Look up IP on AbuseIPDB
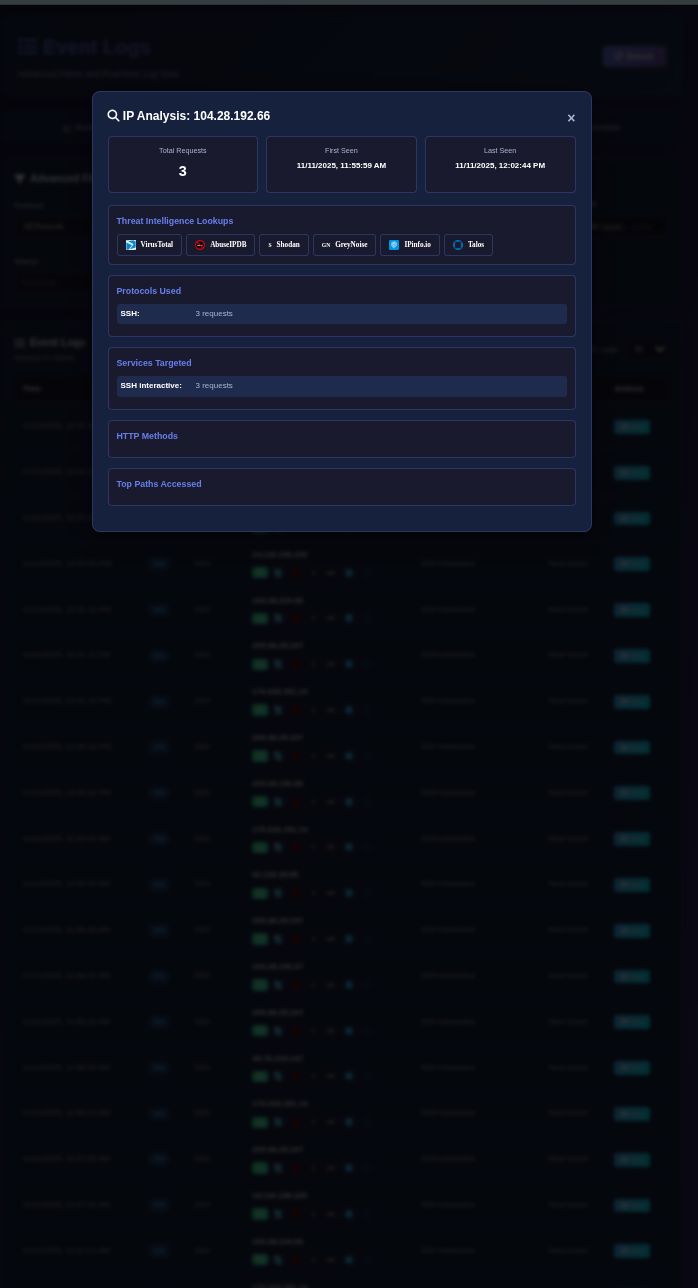The image size is (698, 1288). 220,245
